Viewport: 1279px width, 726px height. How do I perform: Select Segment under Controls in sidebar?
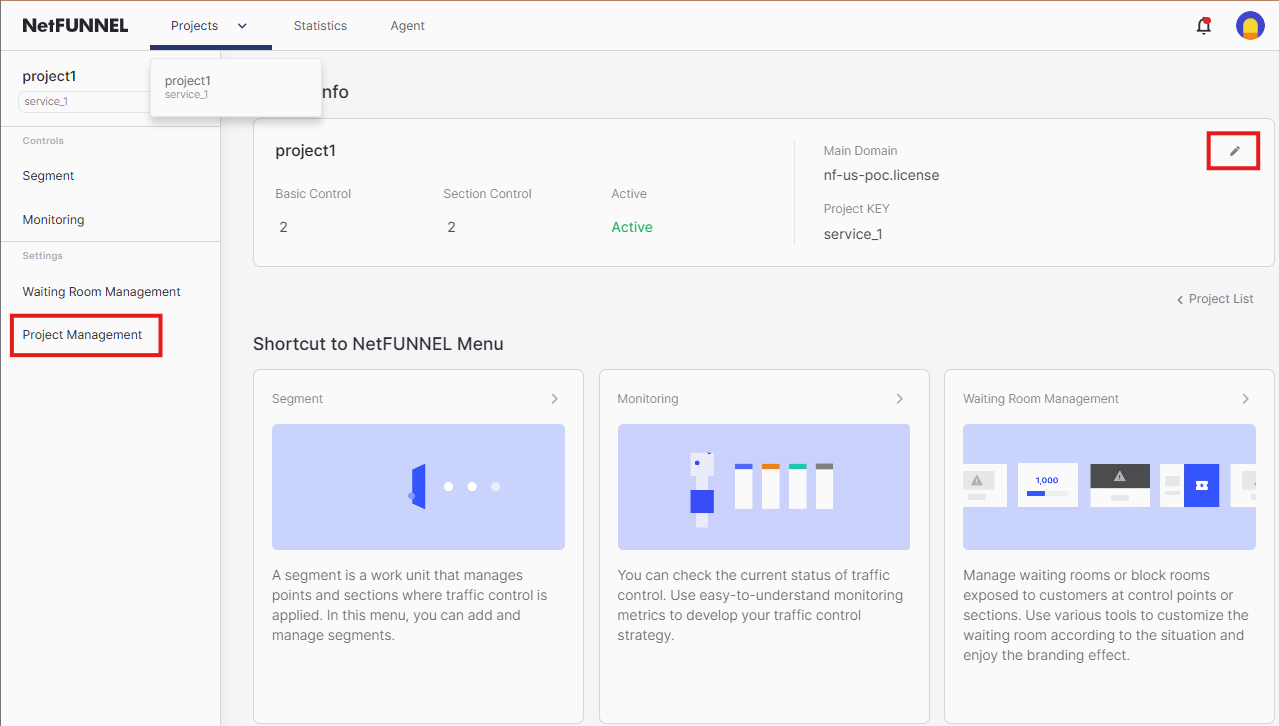tap(47, 175)
